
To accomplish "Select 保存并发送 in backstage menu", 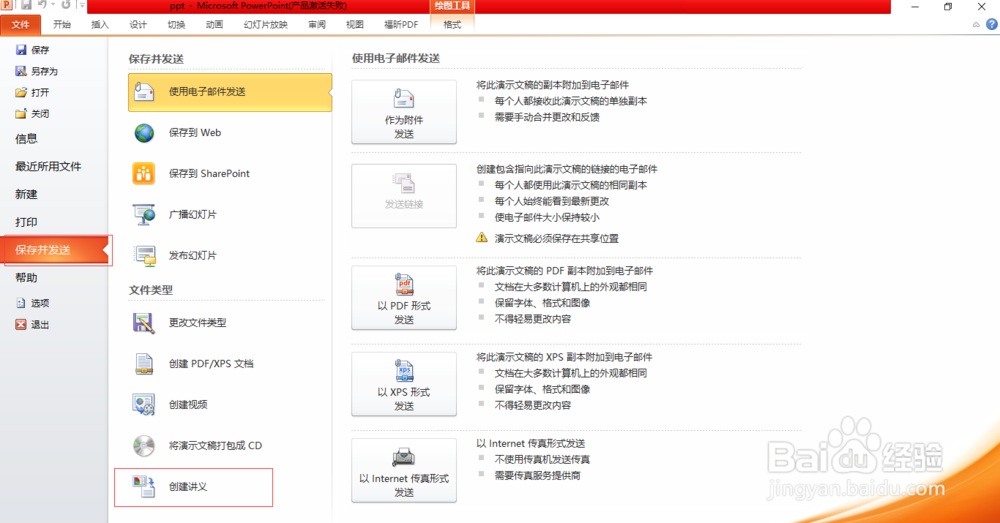I will pos(56,250).
